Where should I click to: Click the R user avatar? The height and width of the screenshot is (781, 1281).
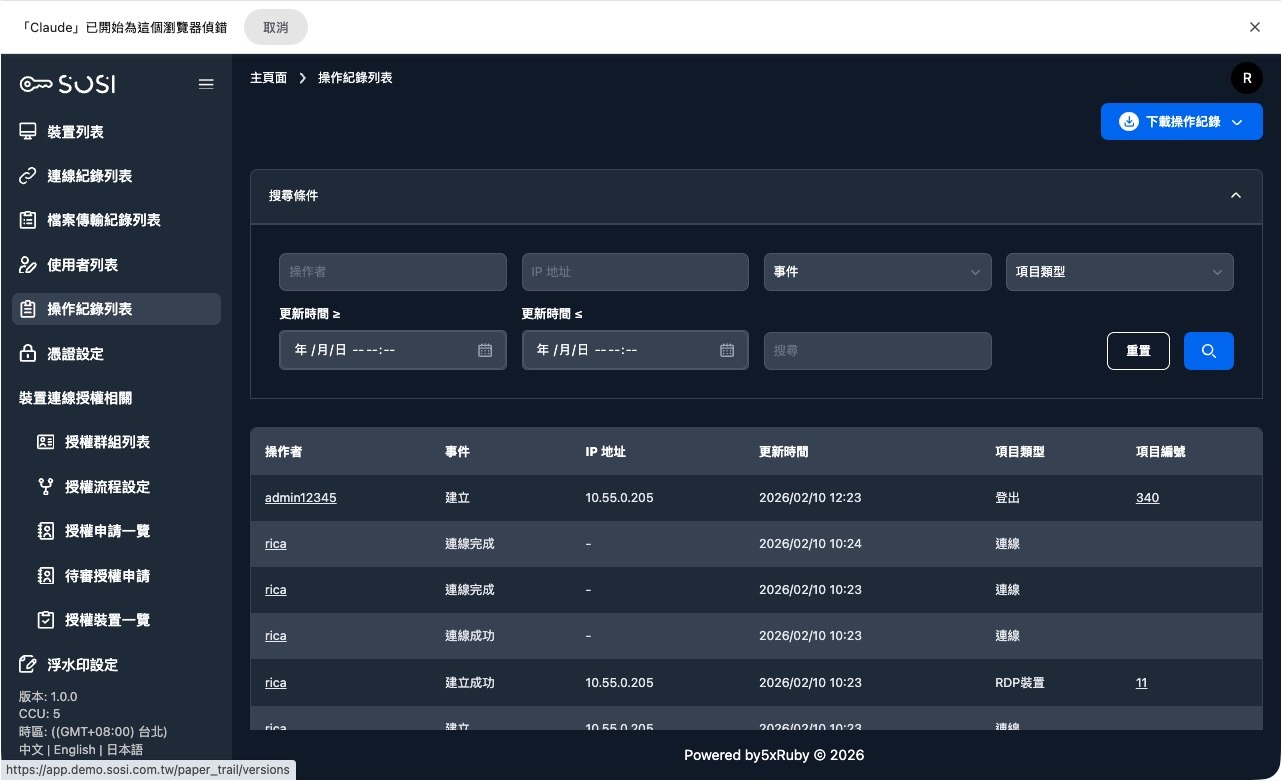(x=1246, y=78)
